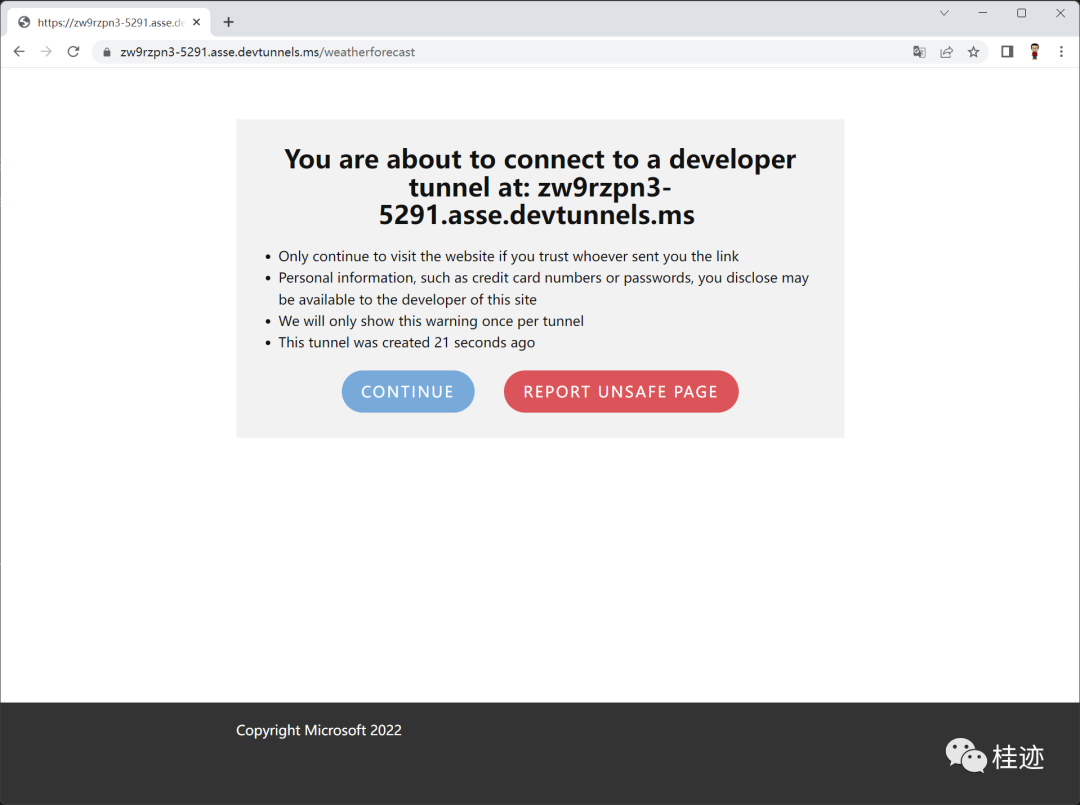Click the developer tunnel warning heading
Viewport: 1080px width, 805px height.
[x=540, y=187]
